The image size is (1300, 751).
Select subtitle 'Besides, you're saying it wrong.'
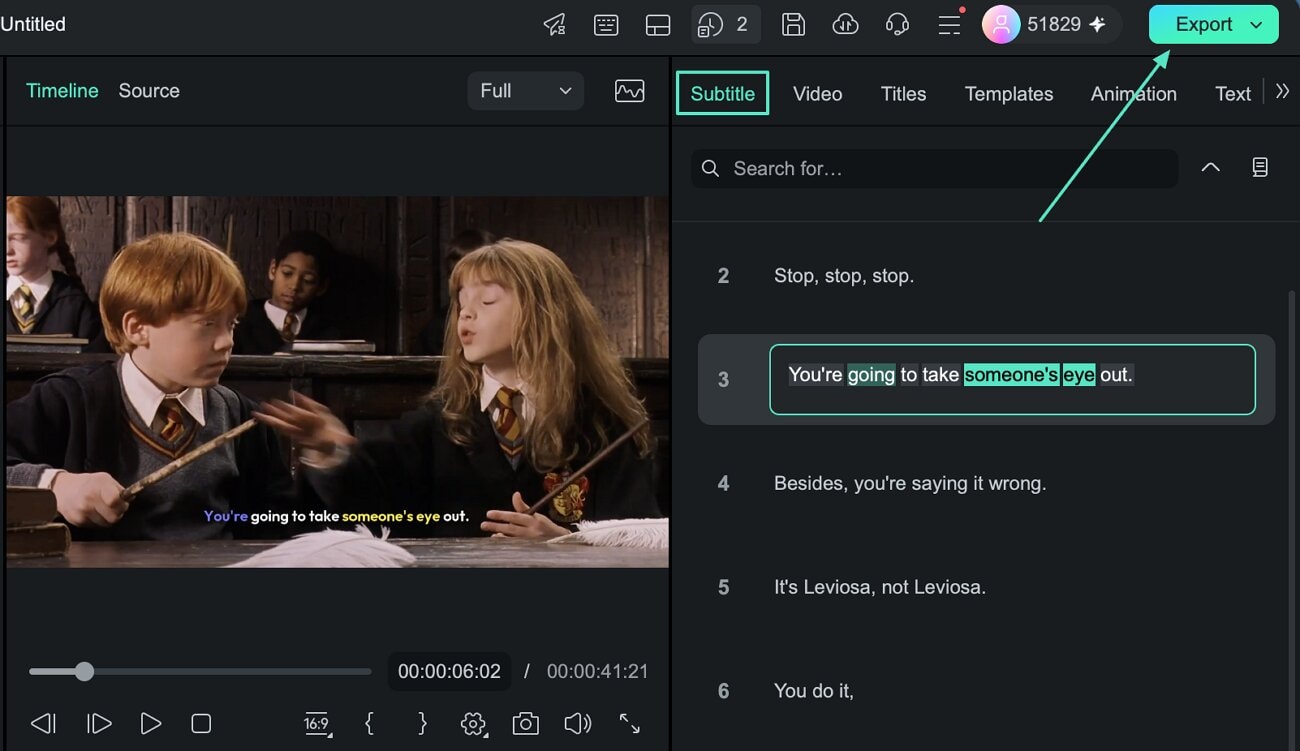909,484
